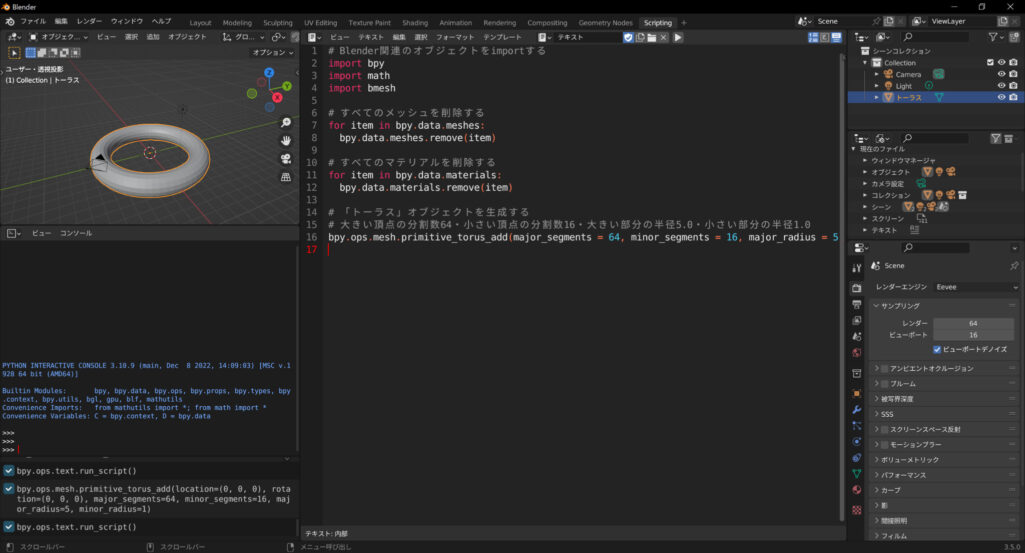Click the Z axis blue gizmo ball

click(269, 73)
